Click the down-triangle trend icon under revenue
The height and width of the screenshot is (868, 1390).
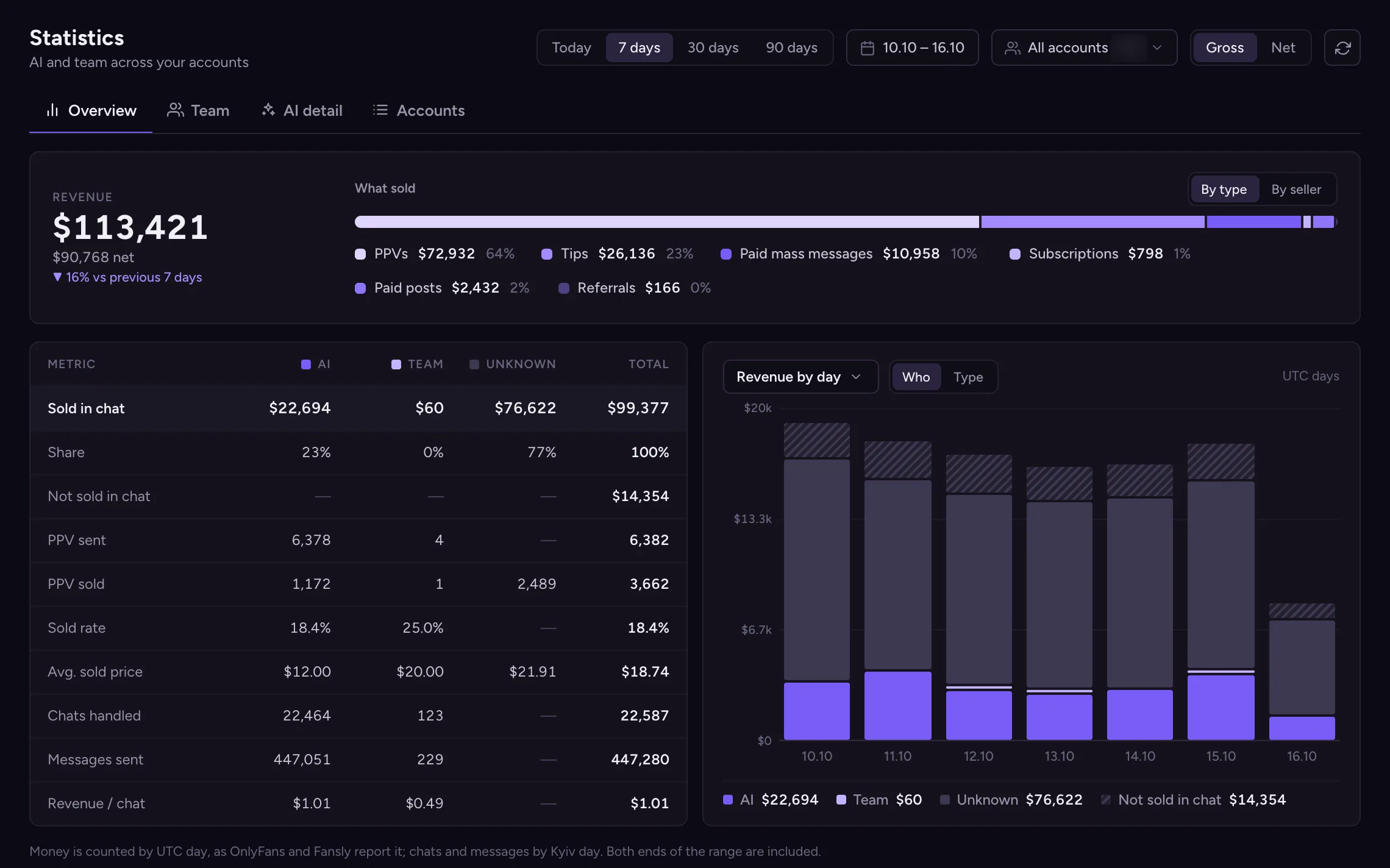[x=57, y=277]
